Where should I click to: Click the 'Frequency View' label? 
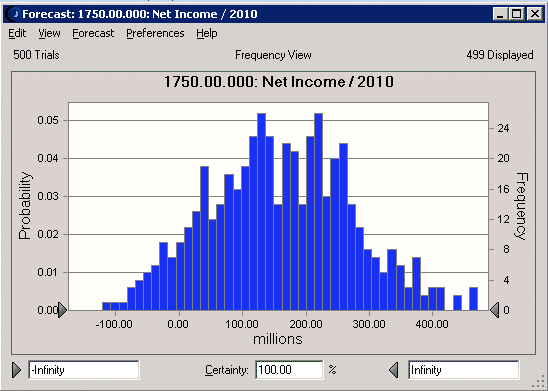[273, 55]
